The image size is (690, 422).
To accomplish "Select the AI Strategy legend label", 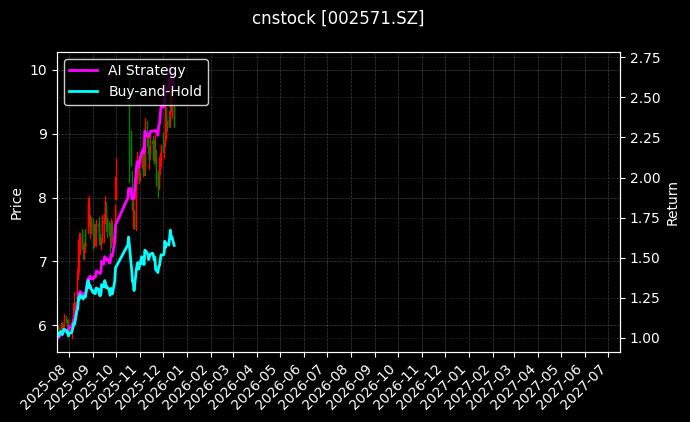I will 146,70.
